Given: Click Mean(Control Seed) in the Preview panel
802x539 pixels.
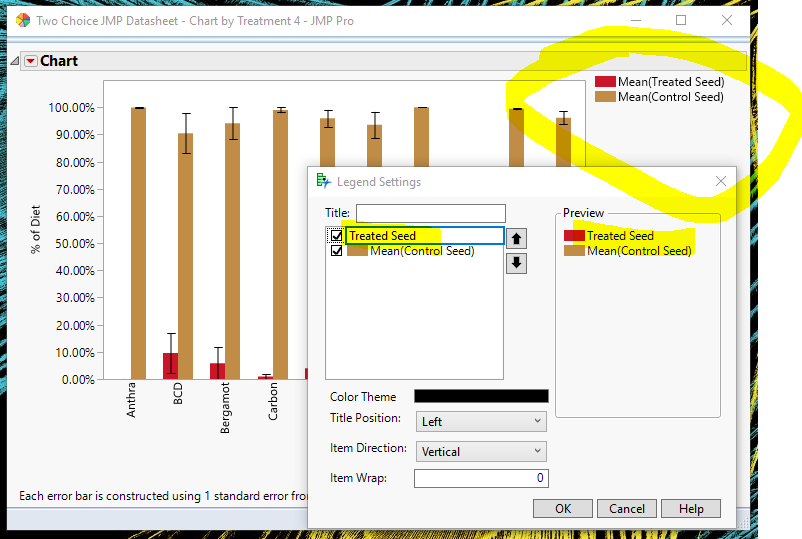Looking at the screenshot, I should [639, 251].
